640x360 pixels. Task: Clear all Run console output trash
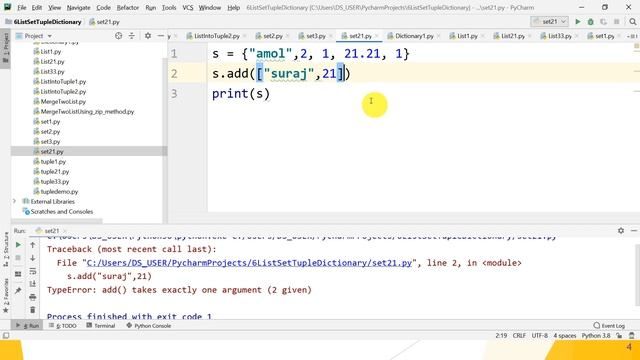(33, 310)
